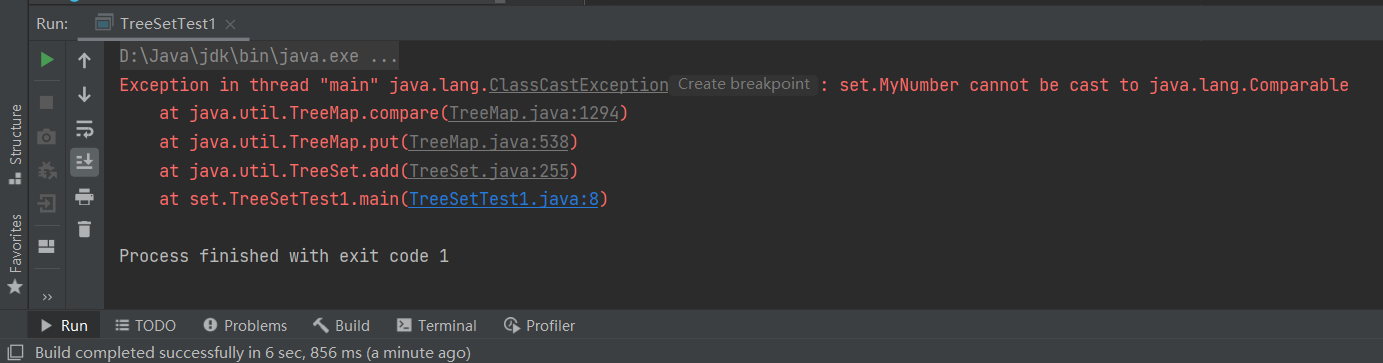Jump up the stack trace with up arrow
Screen dimensions: 1383x363
pos(84,60)
